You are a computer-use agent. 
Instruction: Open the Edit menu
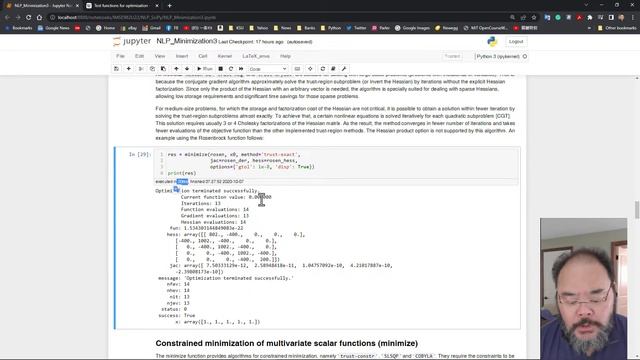click(140, 56)
